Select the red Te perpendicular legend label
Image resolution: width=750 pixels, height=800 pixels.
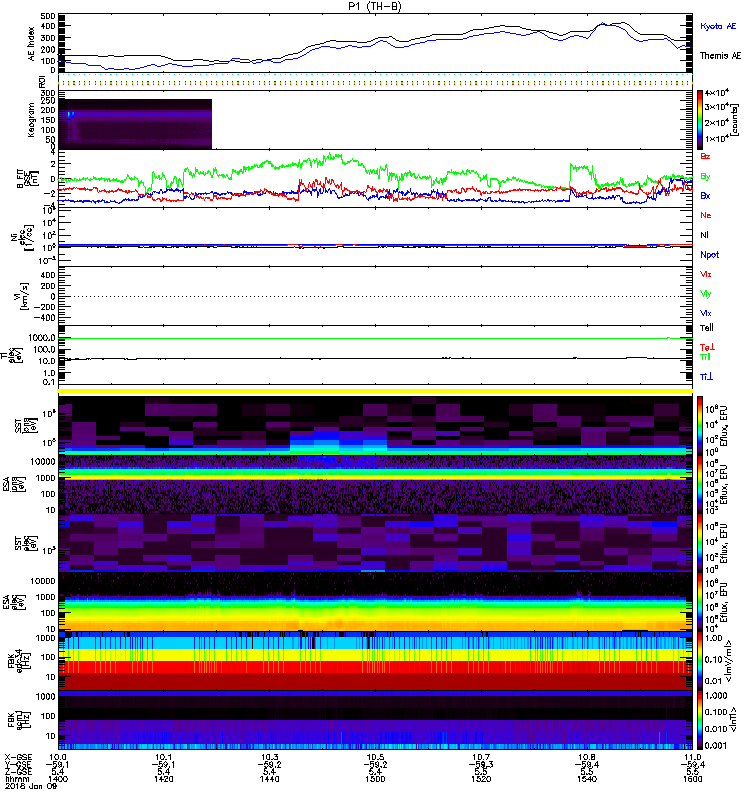pos(707,347)
